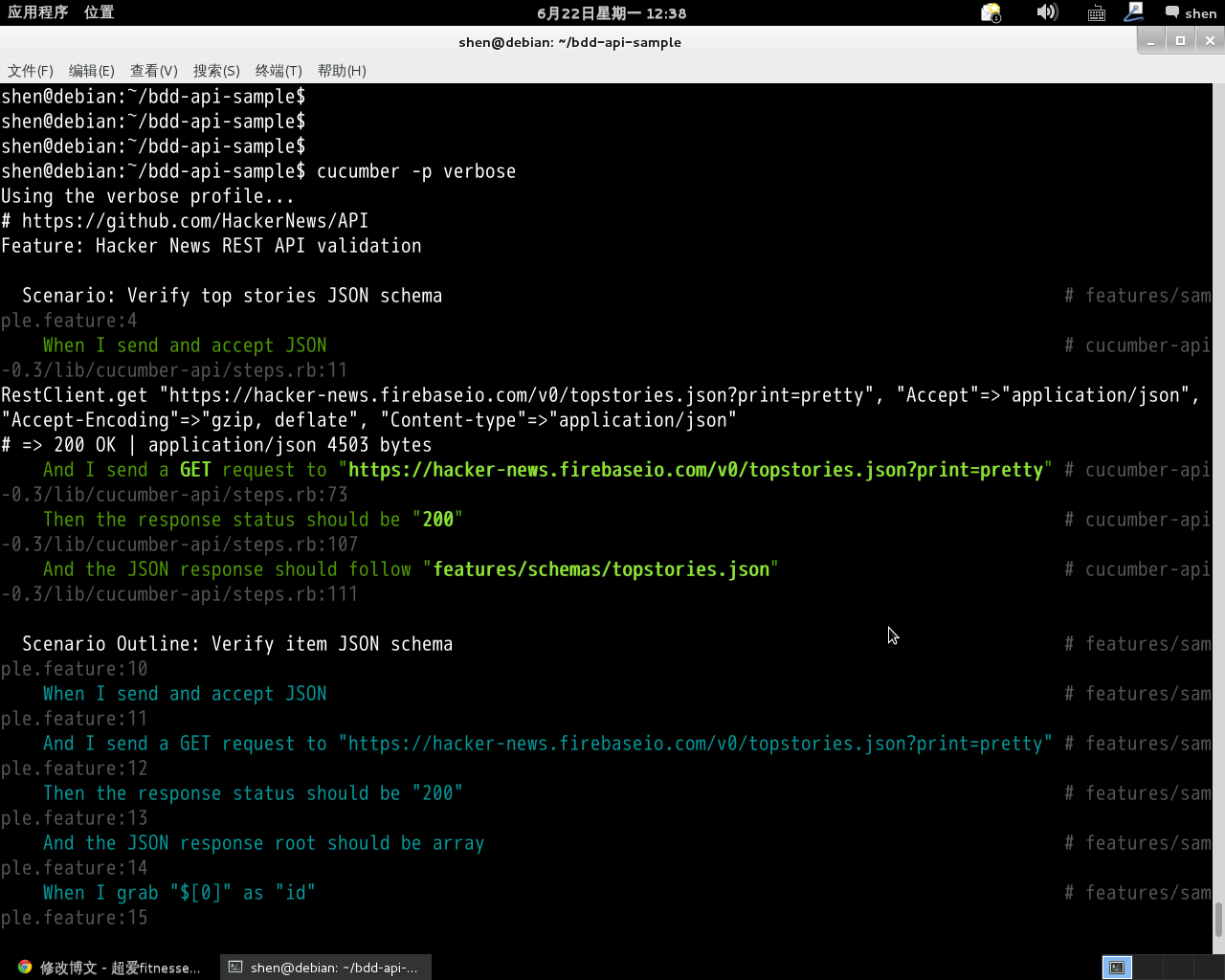Click the volume speaker icon
The width and height of the screenshot is (1225, 980).
(x=1046, y=12)
